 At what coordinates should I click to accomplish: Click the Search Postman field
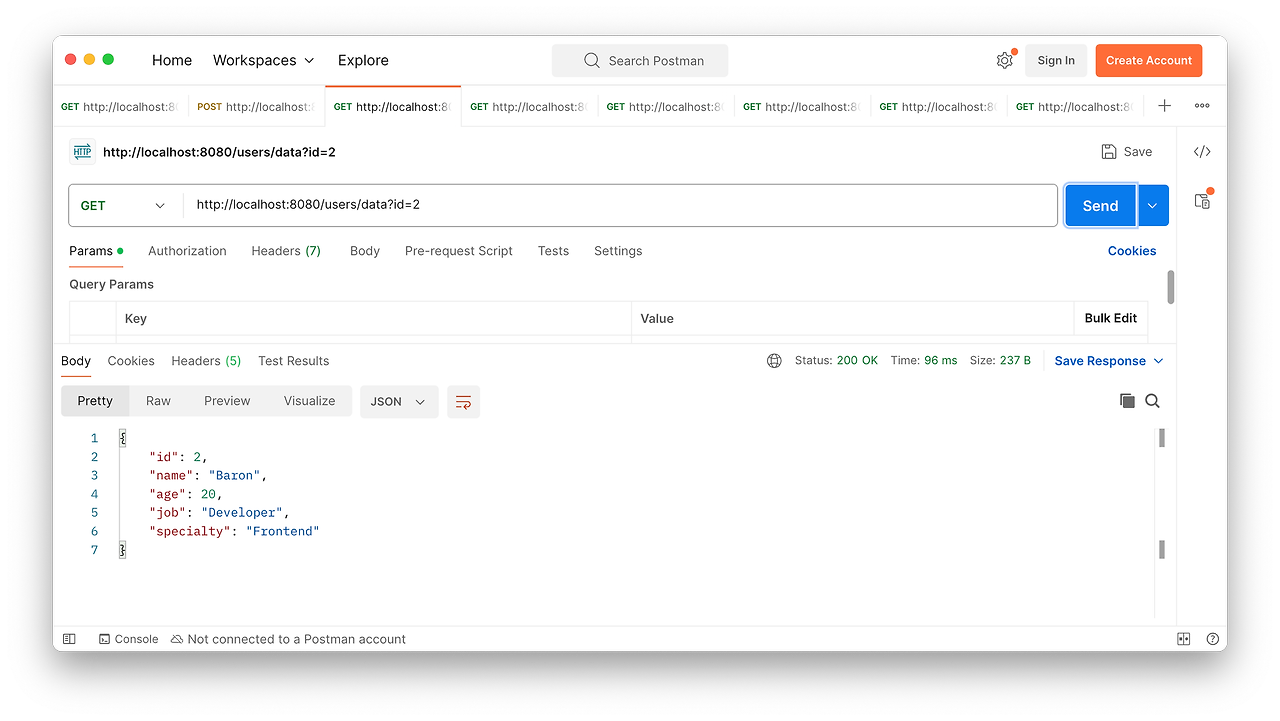pyautogui.click(x=640, y=61)
